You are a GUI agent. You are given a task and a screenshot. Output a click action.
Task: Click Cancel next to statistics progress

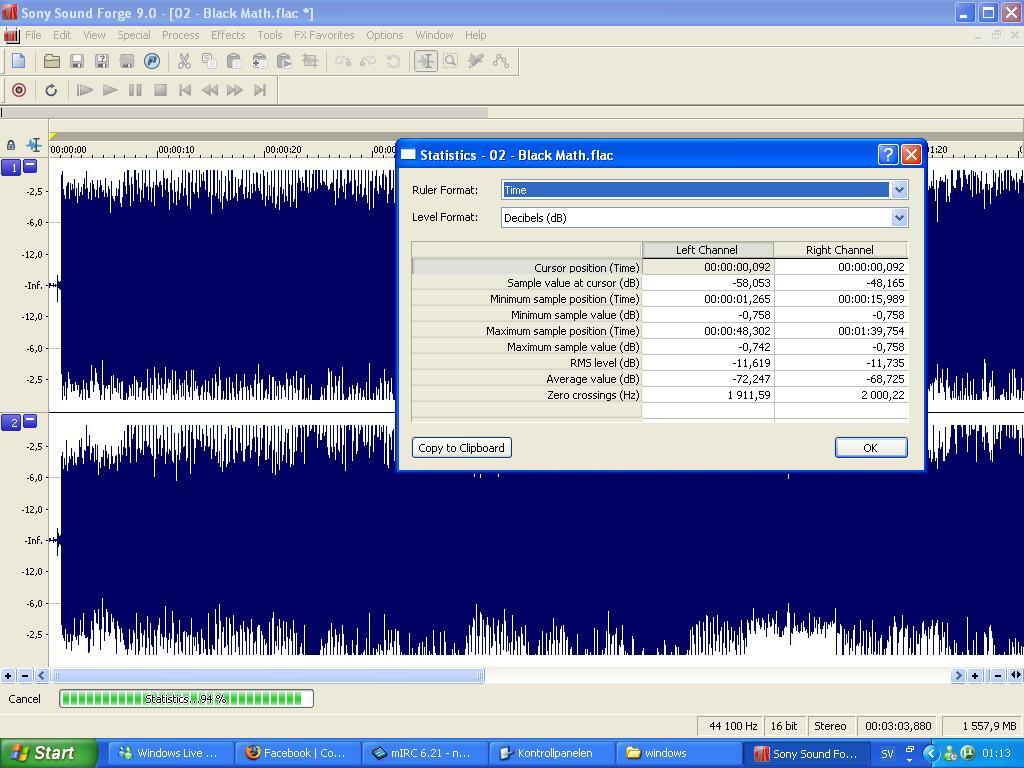(x=24, y=699)
